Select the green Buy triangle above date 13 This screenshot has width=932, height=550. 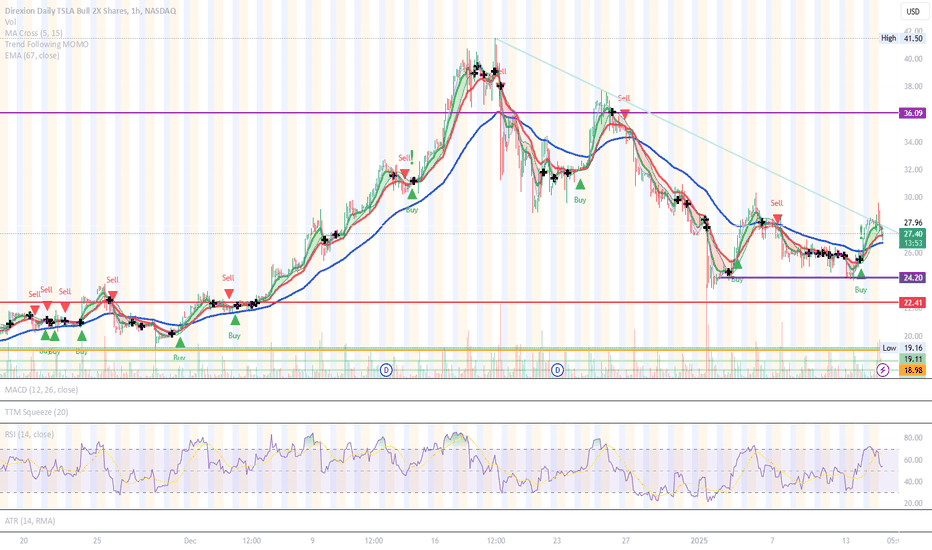(861, 274)
